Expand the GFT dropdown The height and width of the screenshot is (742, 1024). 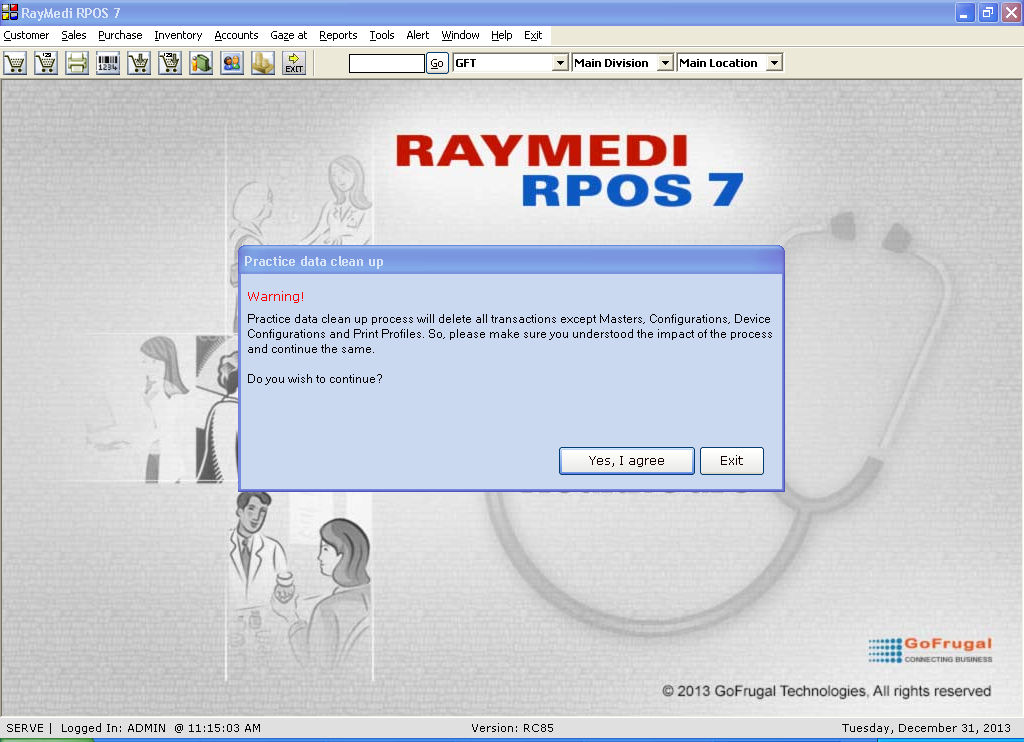[560, 63]
